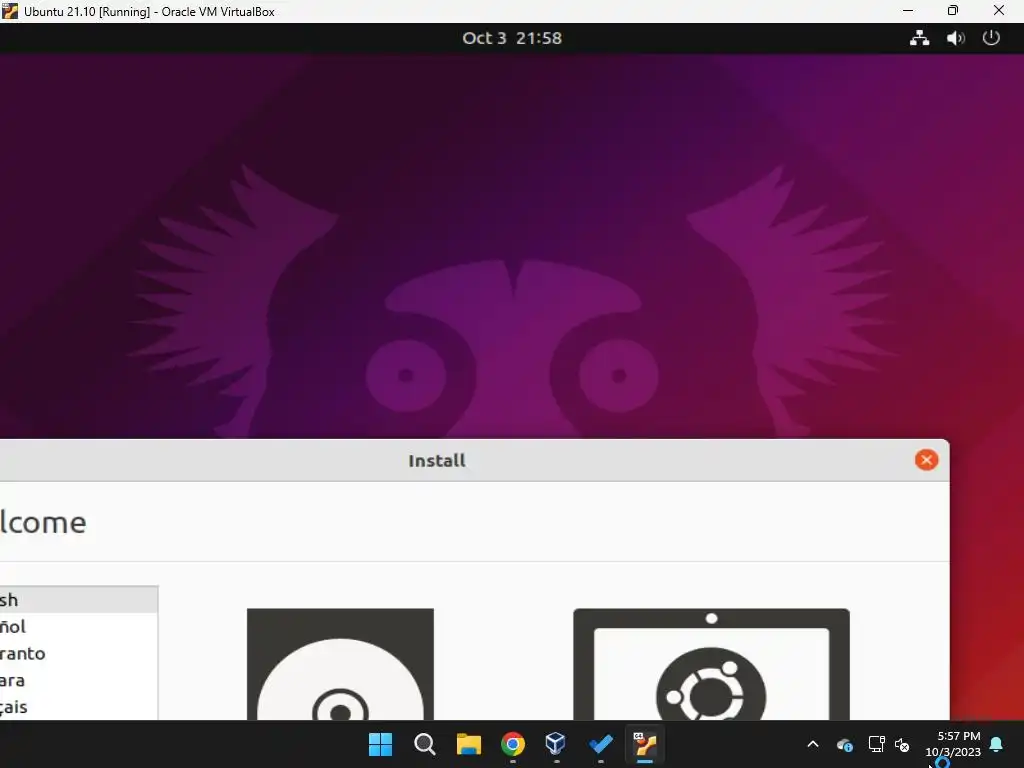Open the blue checkmark app in taskbar
Image resolution: width=1024 pixels, height=768 pixels.
(x=600, y=744)
